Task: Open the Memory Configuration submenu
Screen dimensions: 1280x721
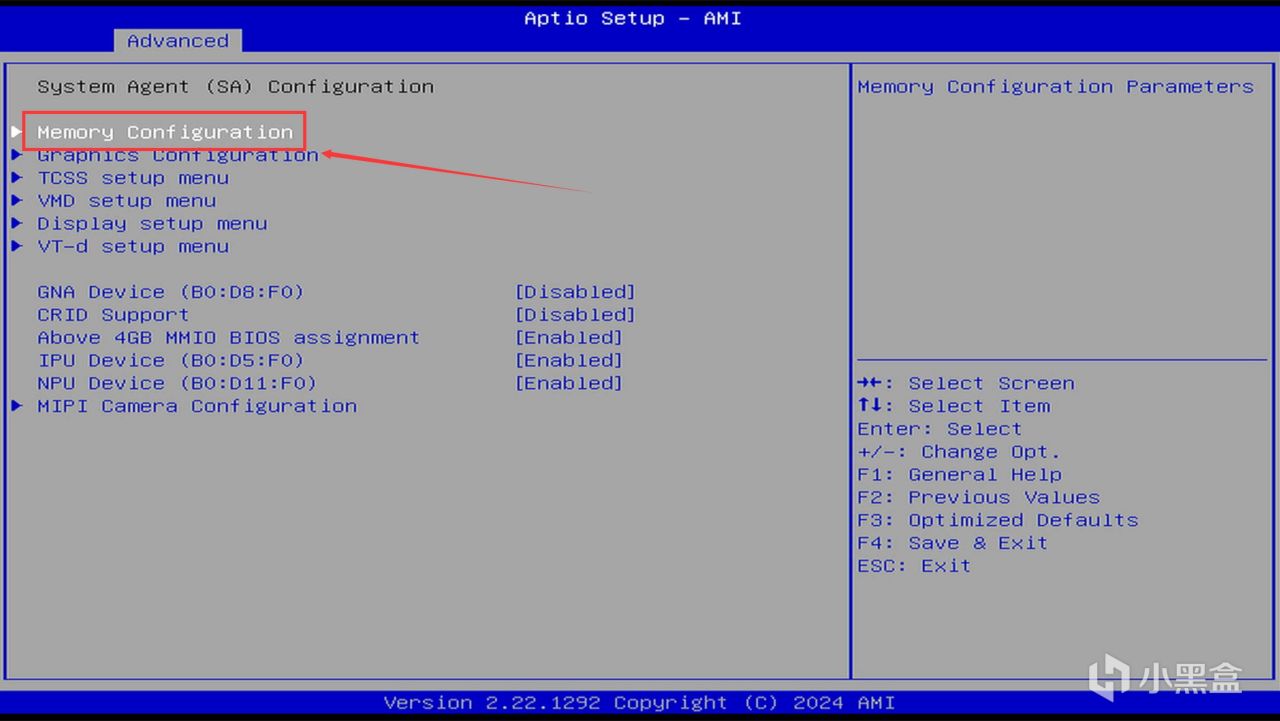Action: coord(165,132)
